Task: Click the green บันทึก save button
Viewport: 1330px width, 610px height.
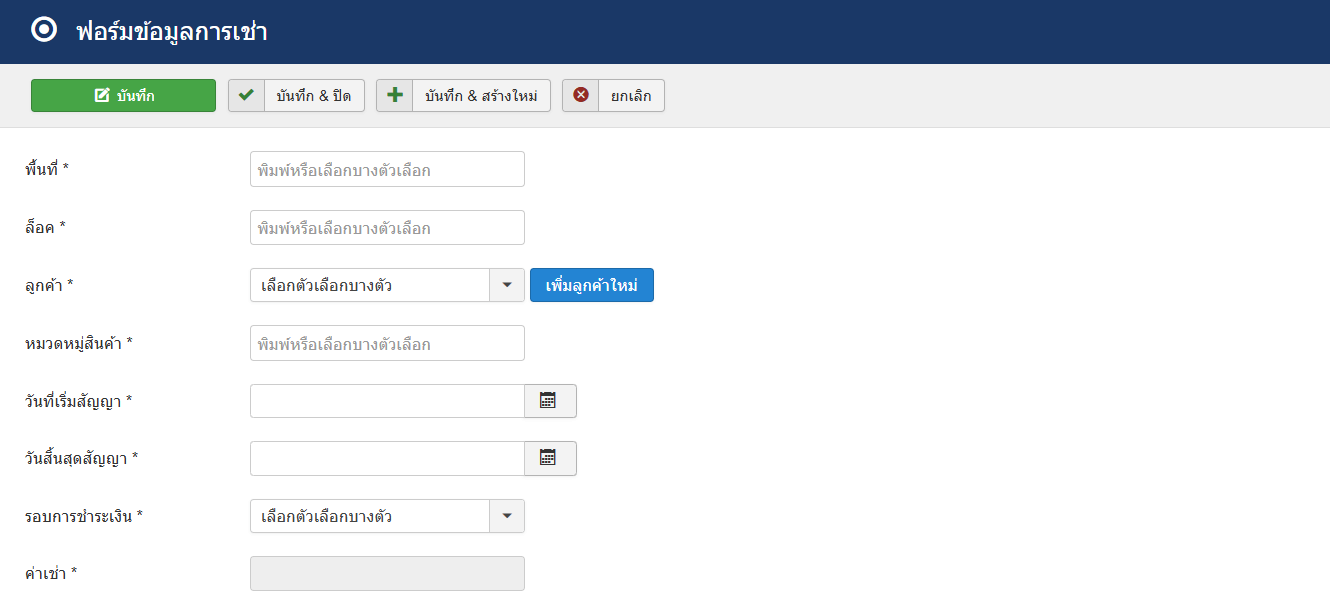Action: 123,96
